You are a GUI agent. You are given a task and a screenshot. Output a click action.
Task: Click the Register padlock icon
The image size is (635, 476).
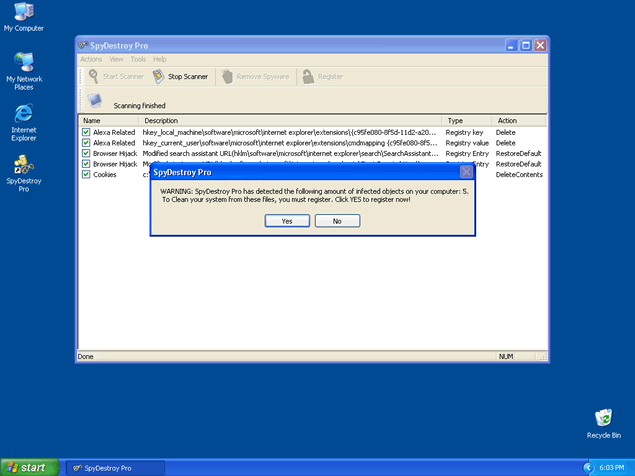point(308,76)
